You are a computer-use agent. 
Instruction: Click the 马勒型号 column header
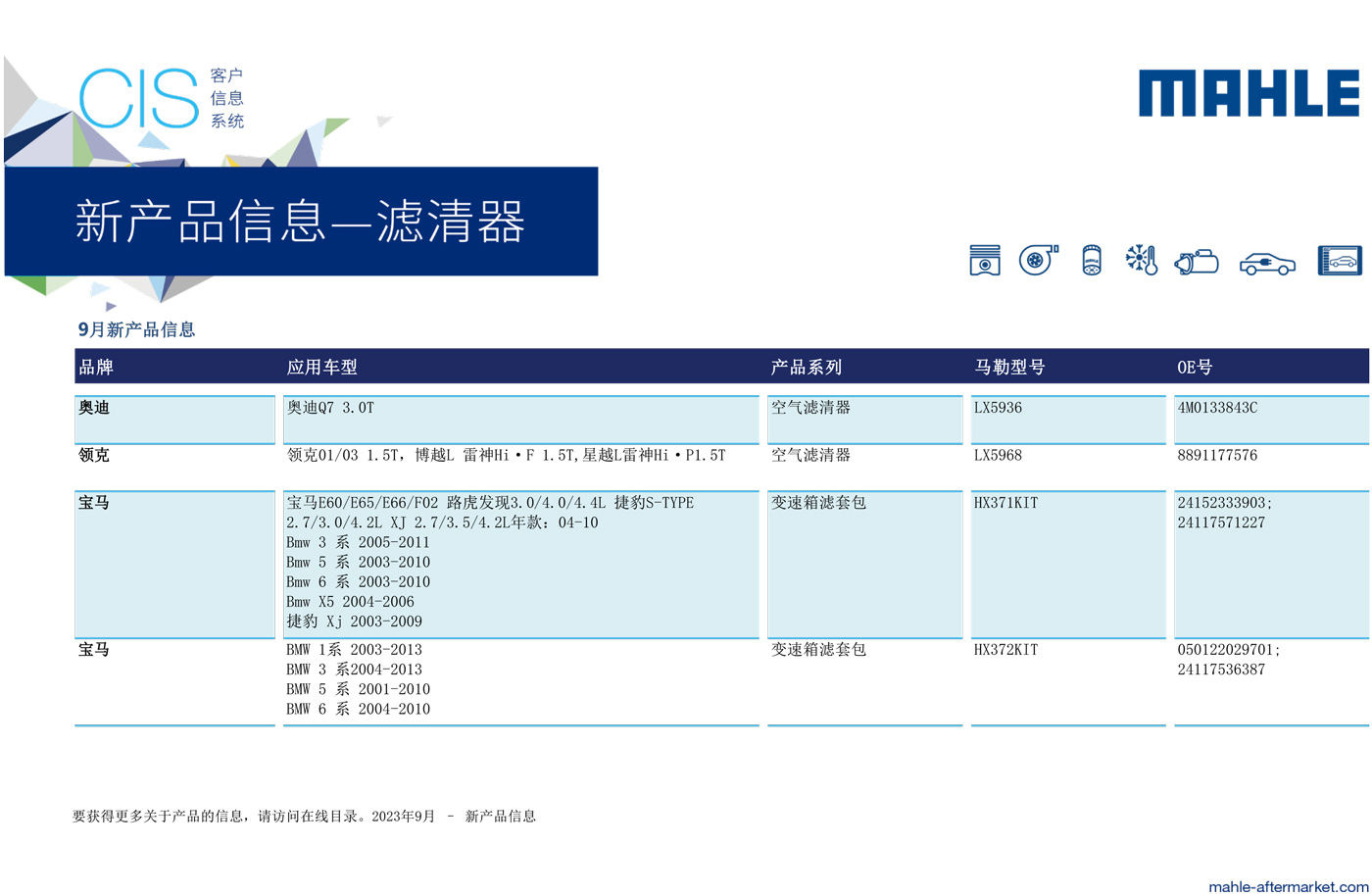(x=1009, y=367)
